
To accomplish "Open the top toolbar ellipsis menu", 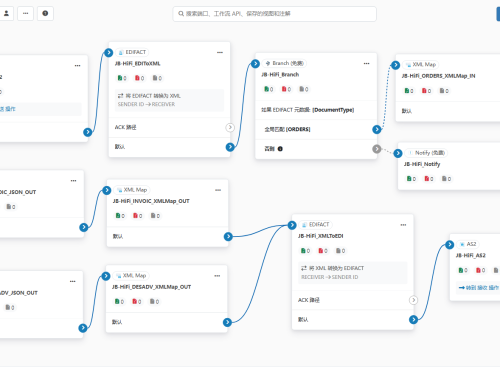I will click(26, 14).
